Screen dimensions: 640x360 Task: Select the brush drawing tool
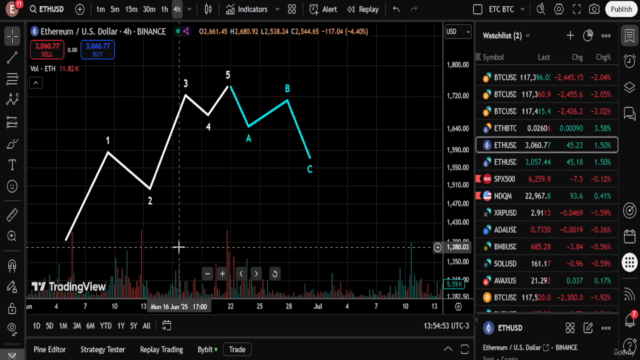coord(12,144)
